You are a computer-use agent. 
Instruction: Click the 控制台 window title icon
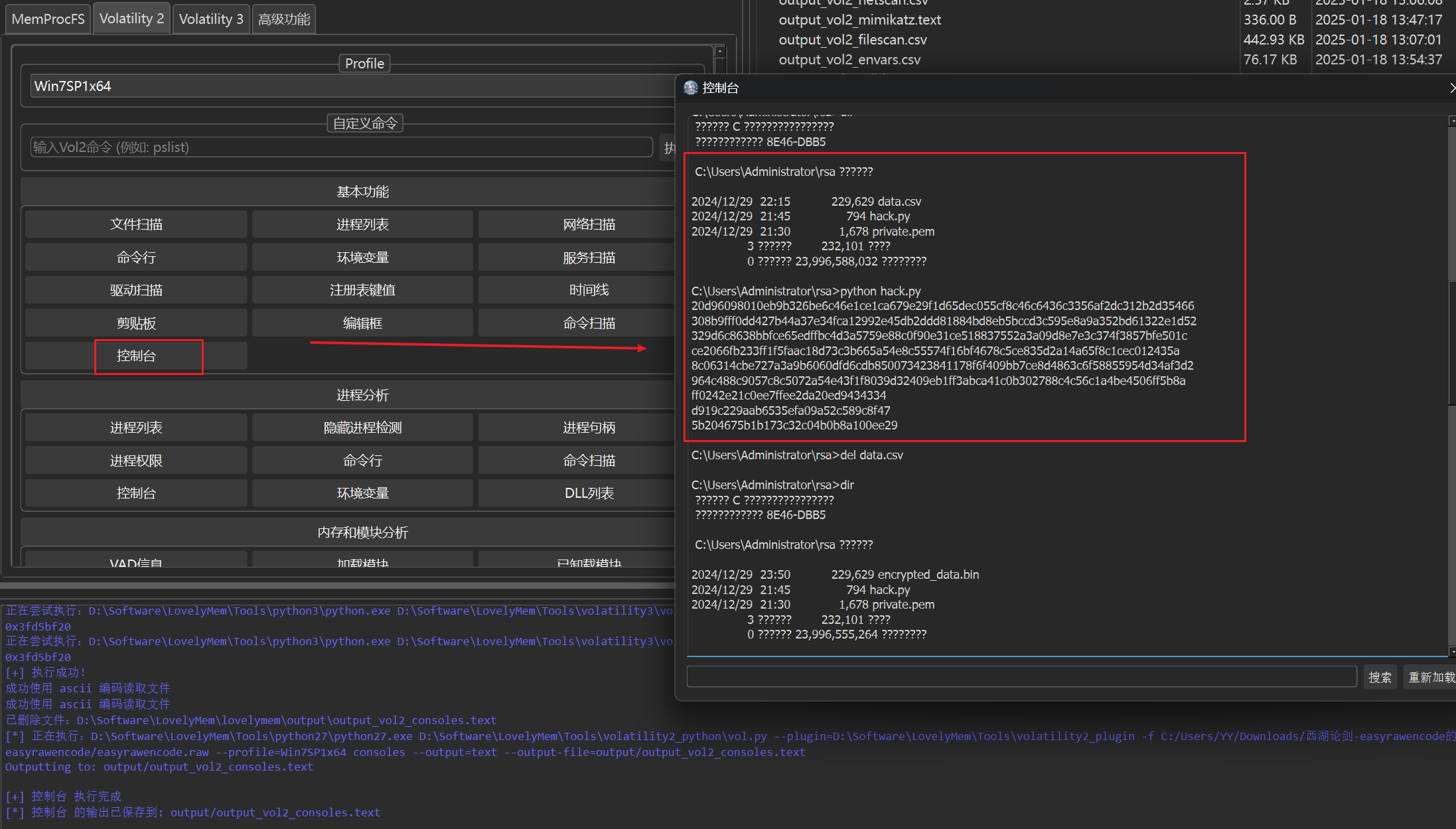coord(691,88)
